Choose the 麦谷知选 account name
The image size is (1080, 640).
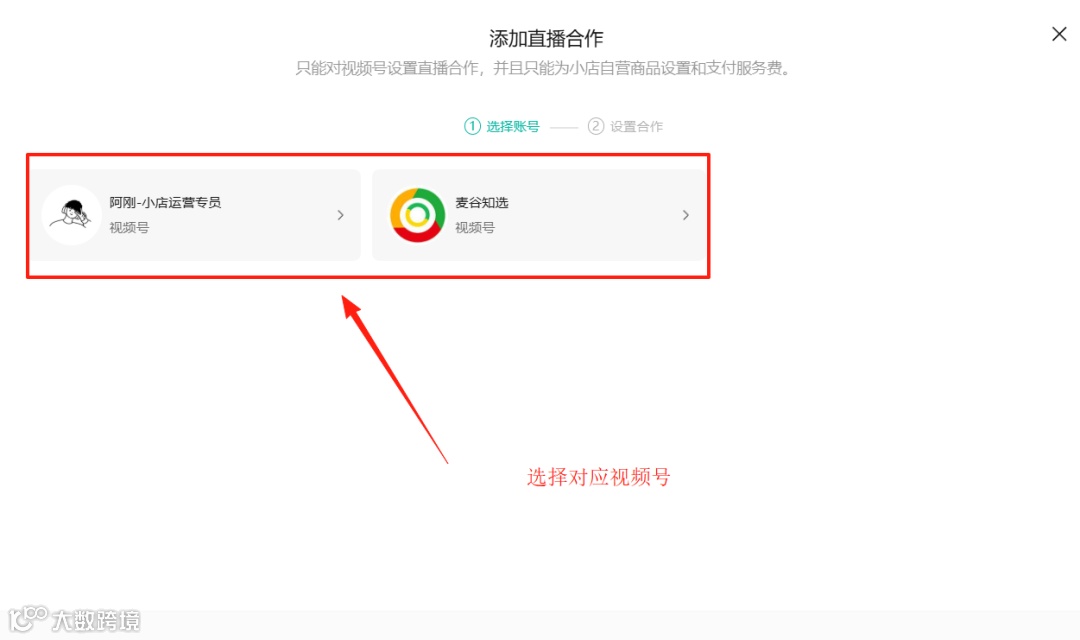[x=481, y=203]
